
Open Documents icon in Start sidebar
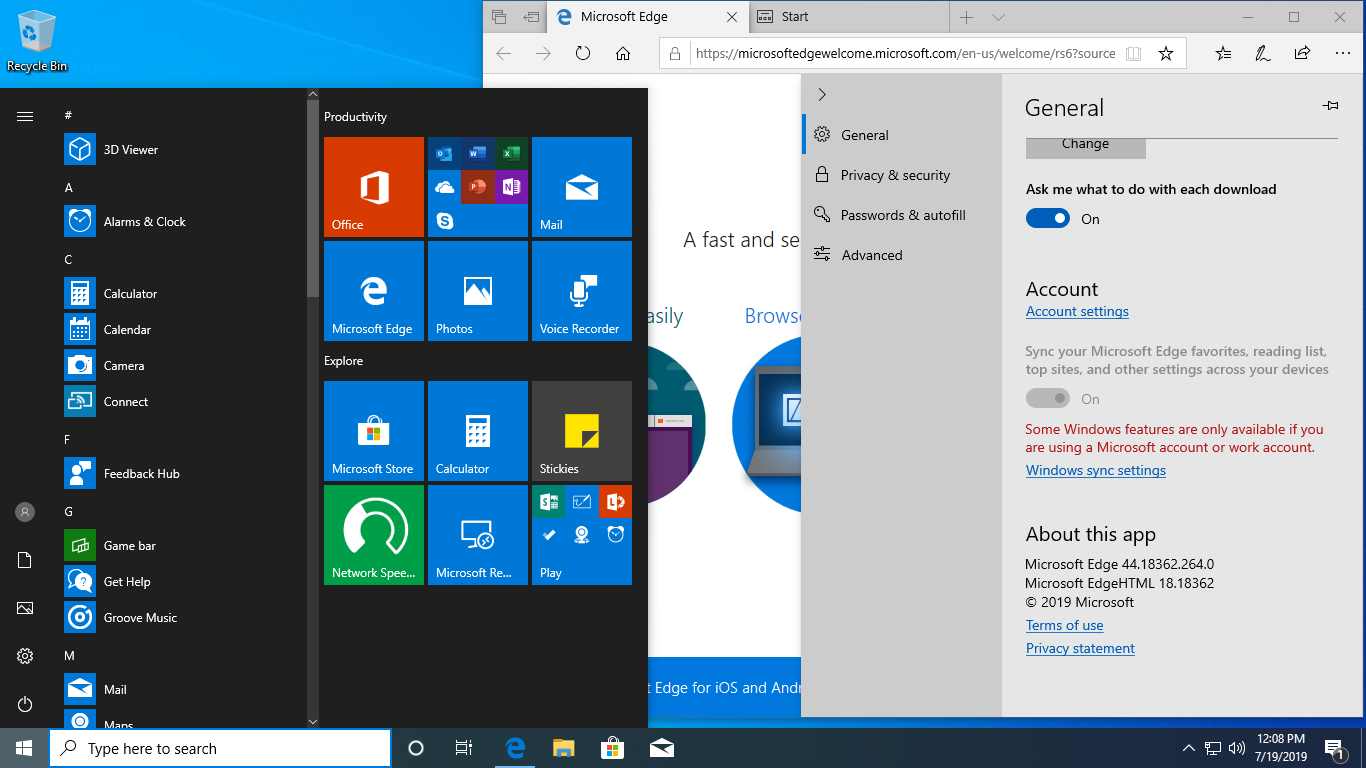click(x=25, y=560)
